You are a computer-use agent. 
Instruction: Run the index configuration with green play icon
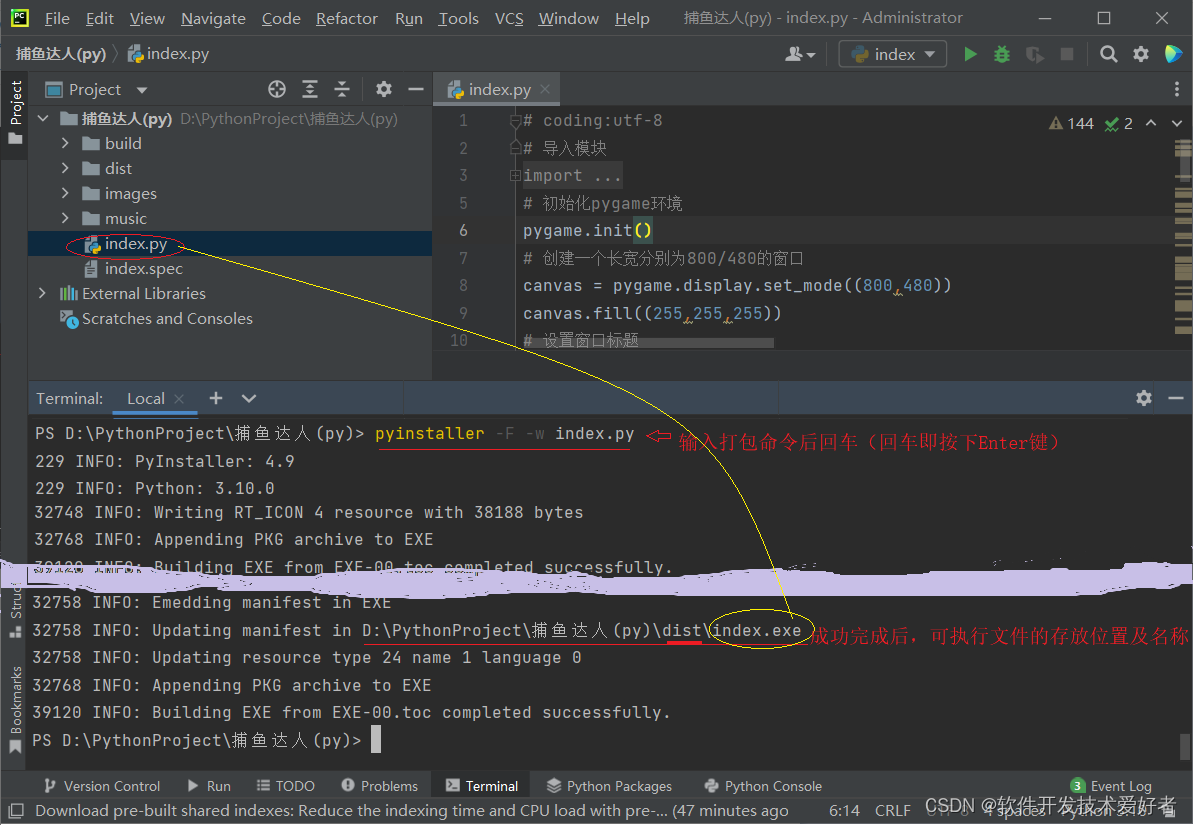pos(969,54)
